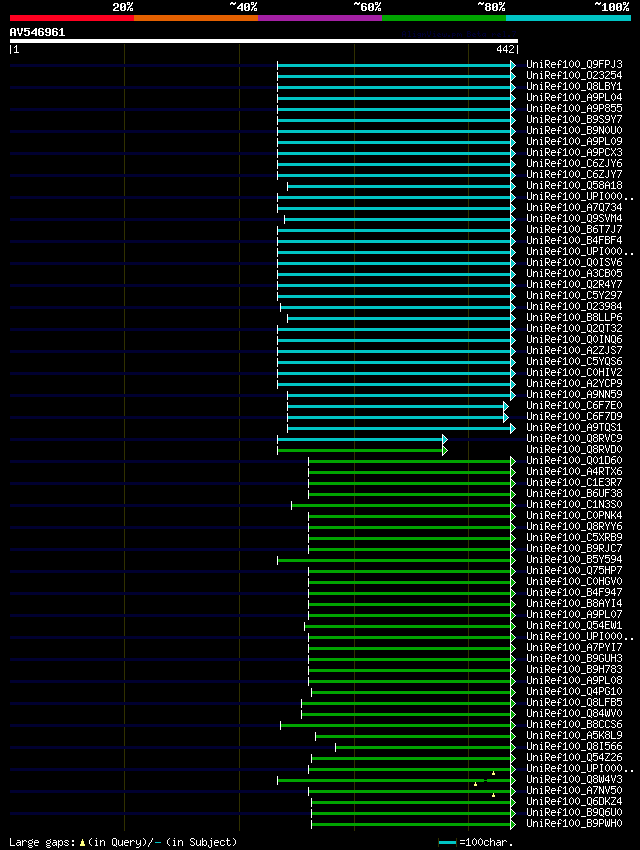Click label UniRef100_A9PL09

[x=574, y=141]
